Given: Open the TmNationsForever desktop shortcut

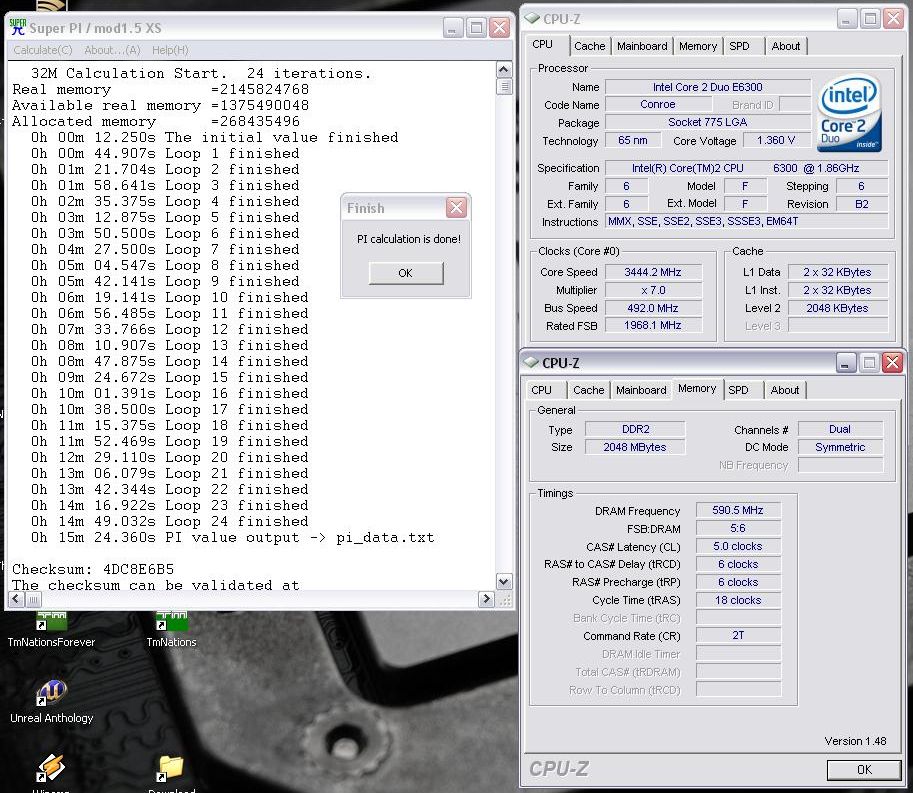Looking at the screenshot, I should coord(51,629).
